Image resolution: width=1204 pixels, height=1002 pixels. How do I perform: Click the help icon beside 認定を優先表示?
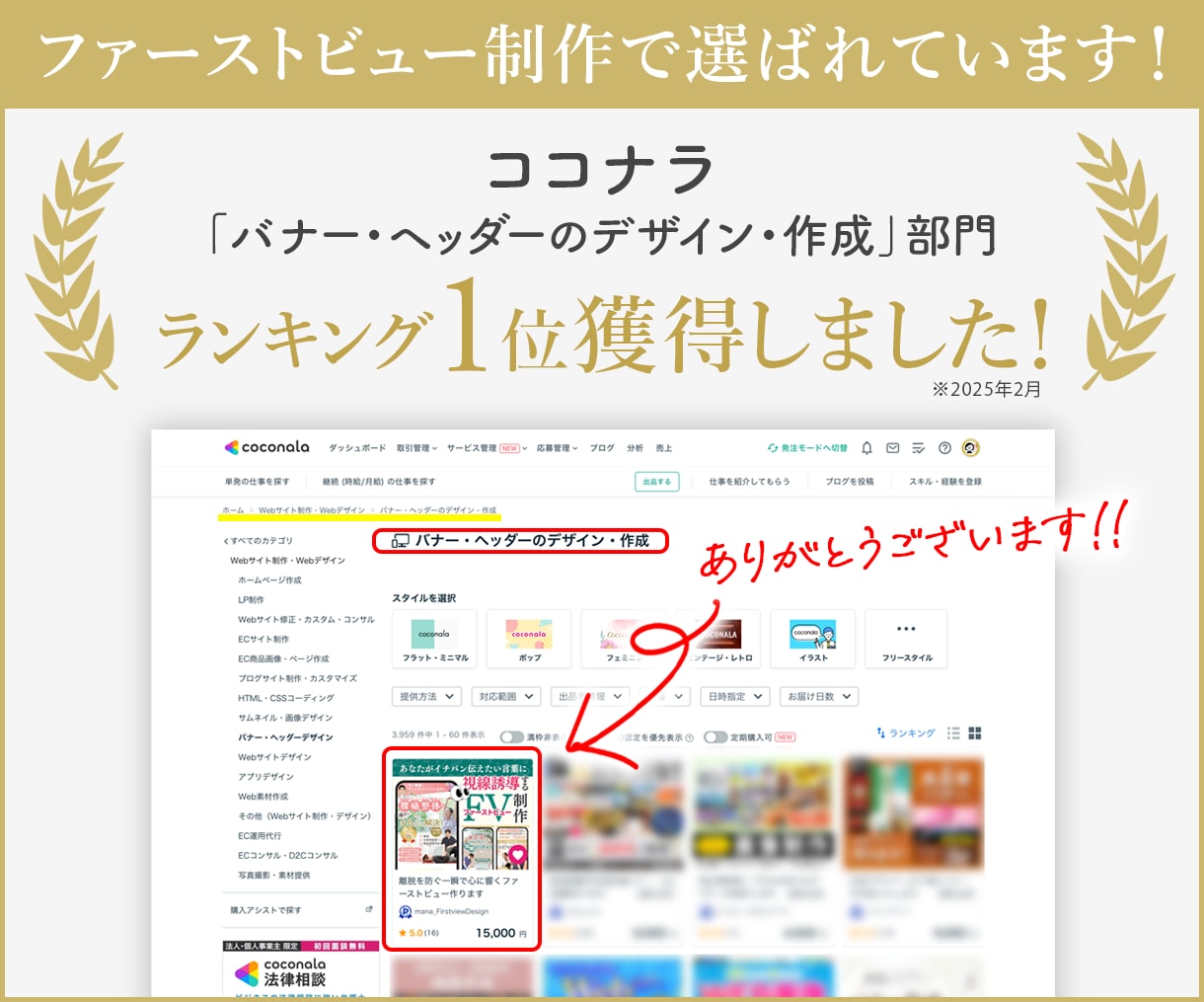tap(689, 737)
